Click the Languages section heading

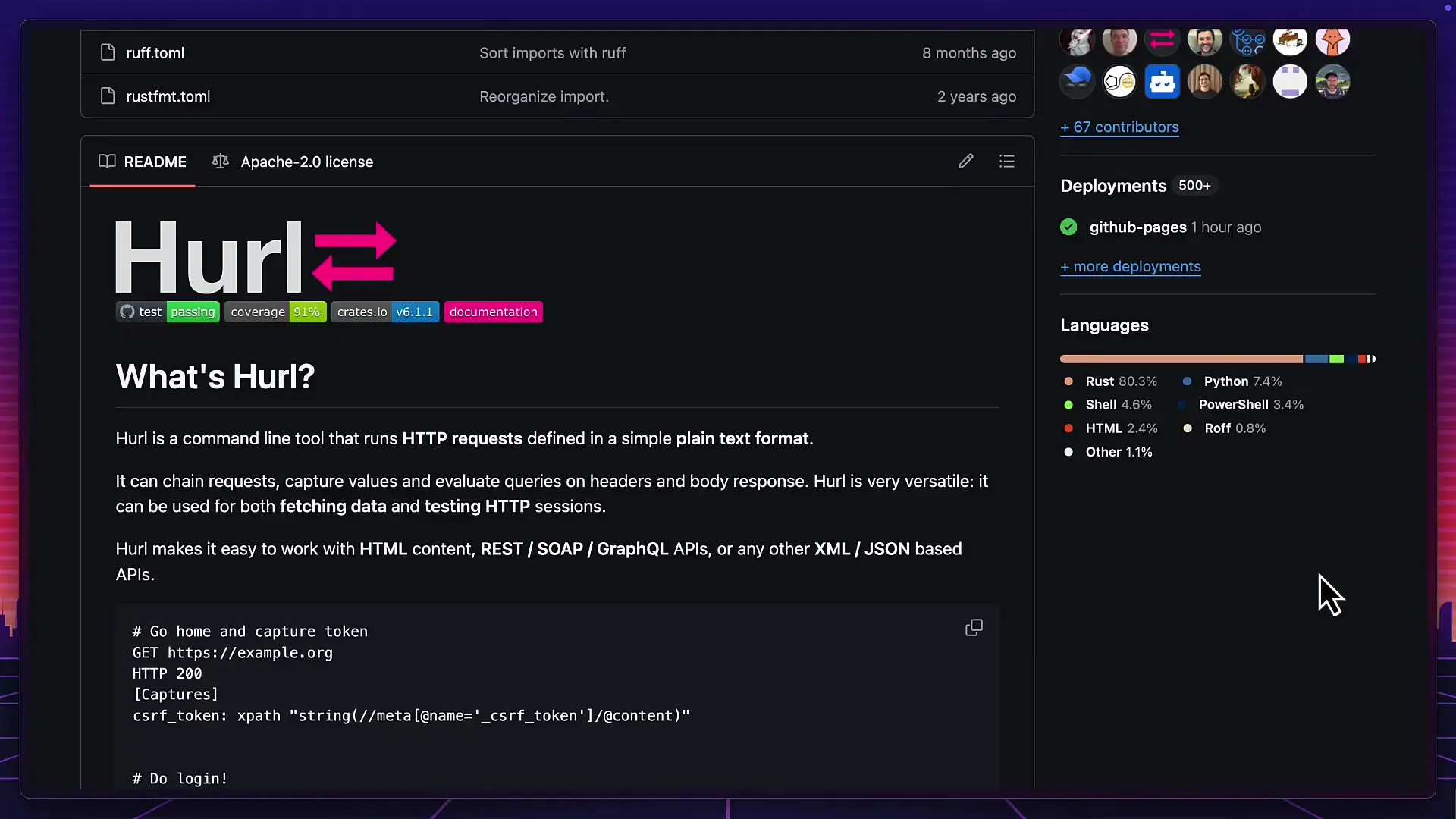[x=1104, y=325]
